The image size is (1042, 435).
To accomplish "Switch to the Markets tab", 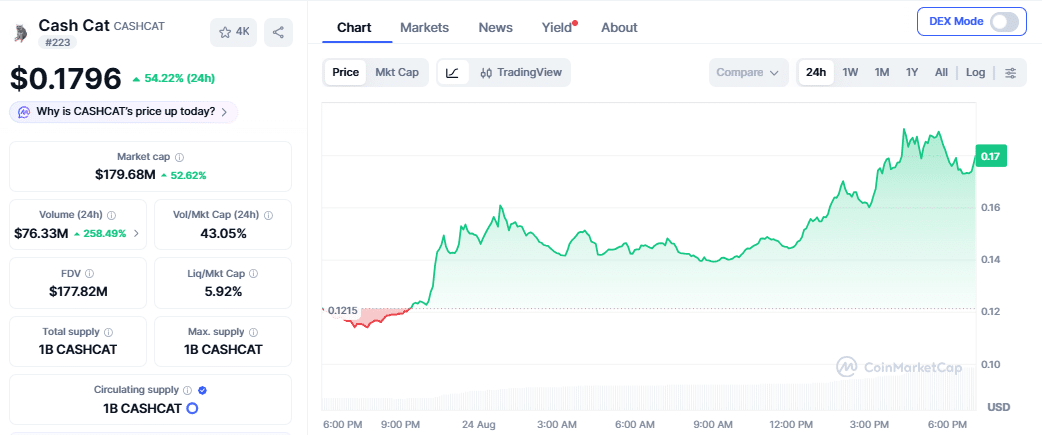I will point(424,27).
